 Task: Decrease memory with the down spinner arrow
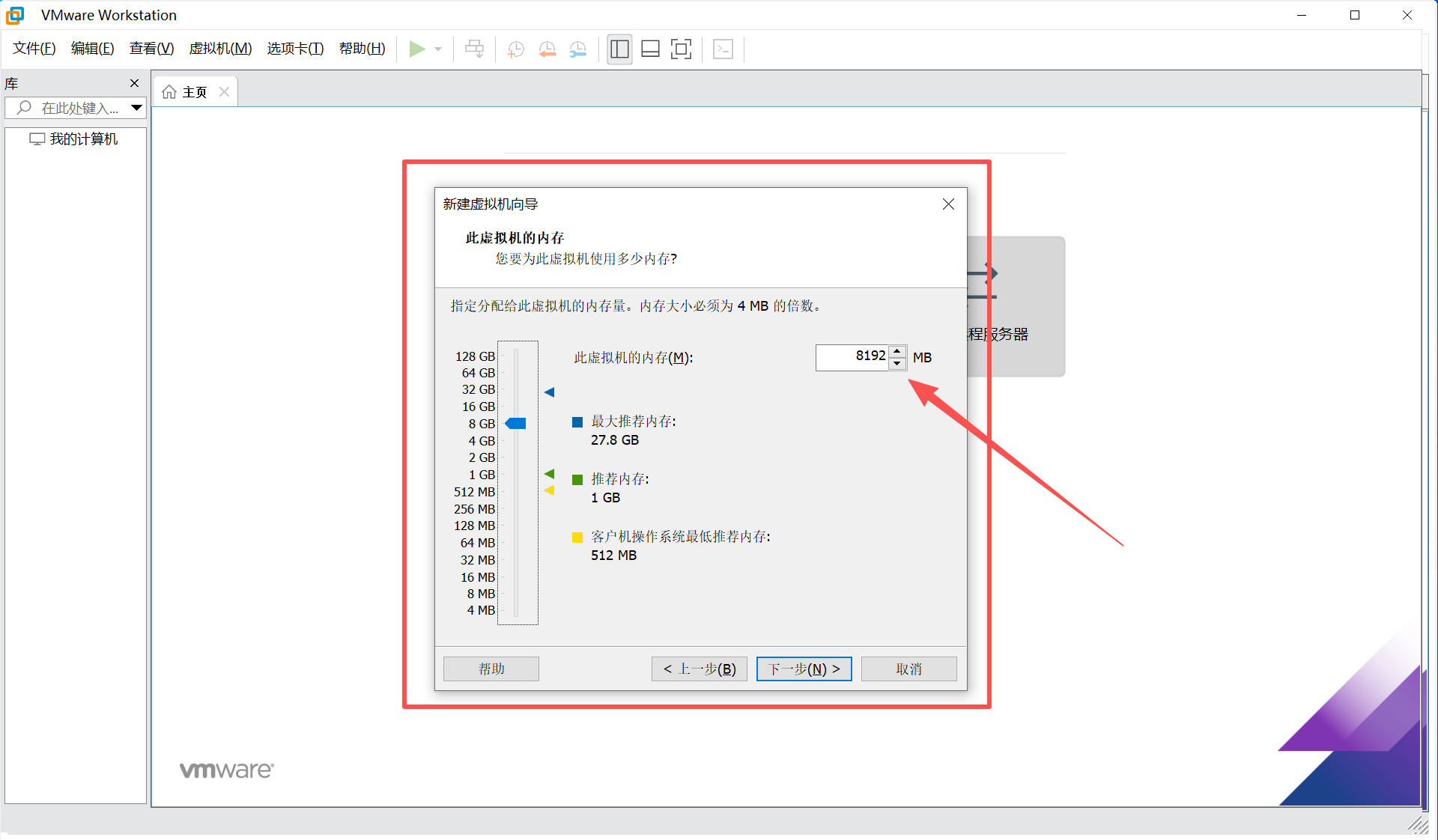point(897,364)
